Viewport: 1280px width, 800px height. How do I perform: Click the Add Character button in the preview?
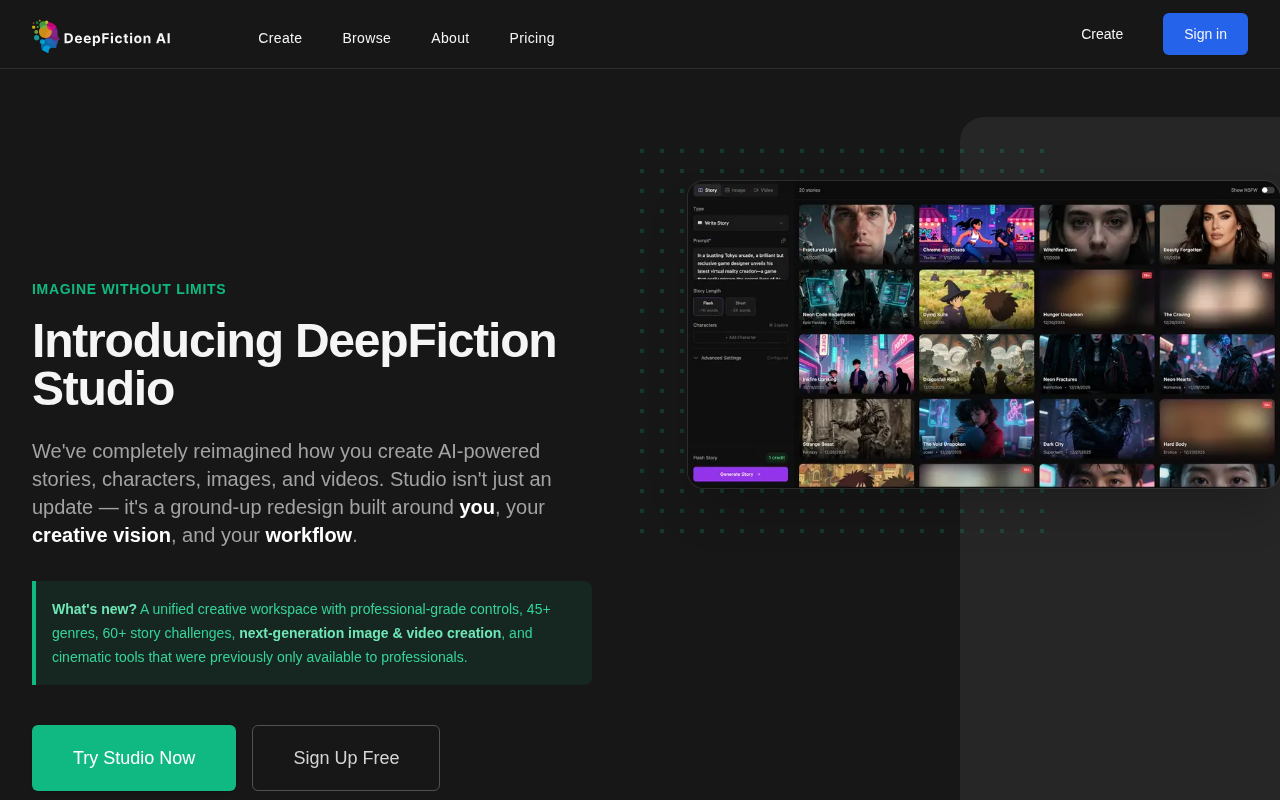click(741, 337)
